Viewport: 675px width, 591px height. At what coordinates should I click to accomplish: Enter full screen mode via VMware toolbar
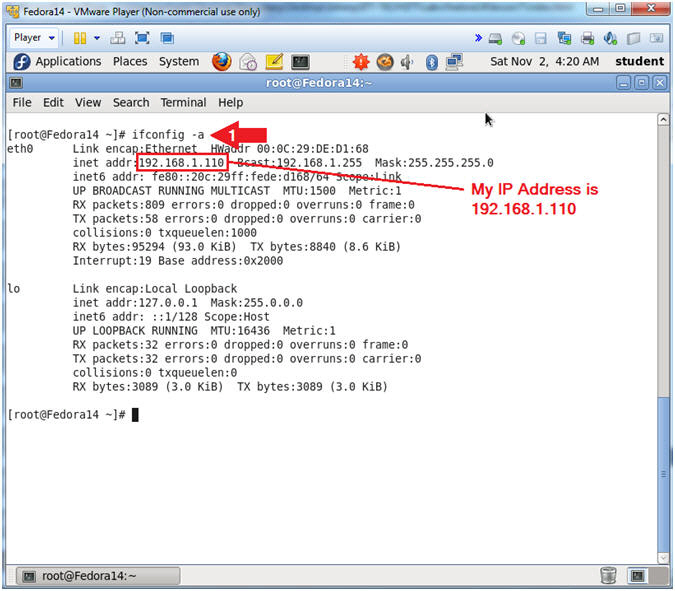click(x=142, y=38)
